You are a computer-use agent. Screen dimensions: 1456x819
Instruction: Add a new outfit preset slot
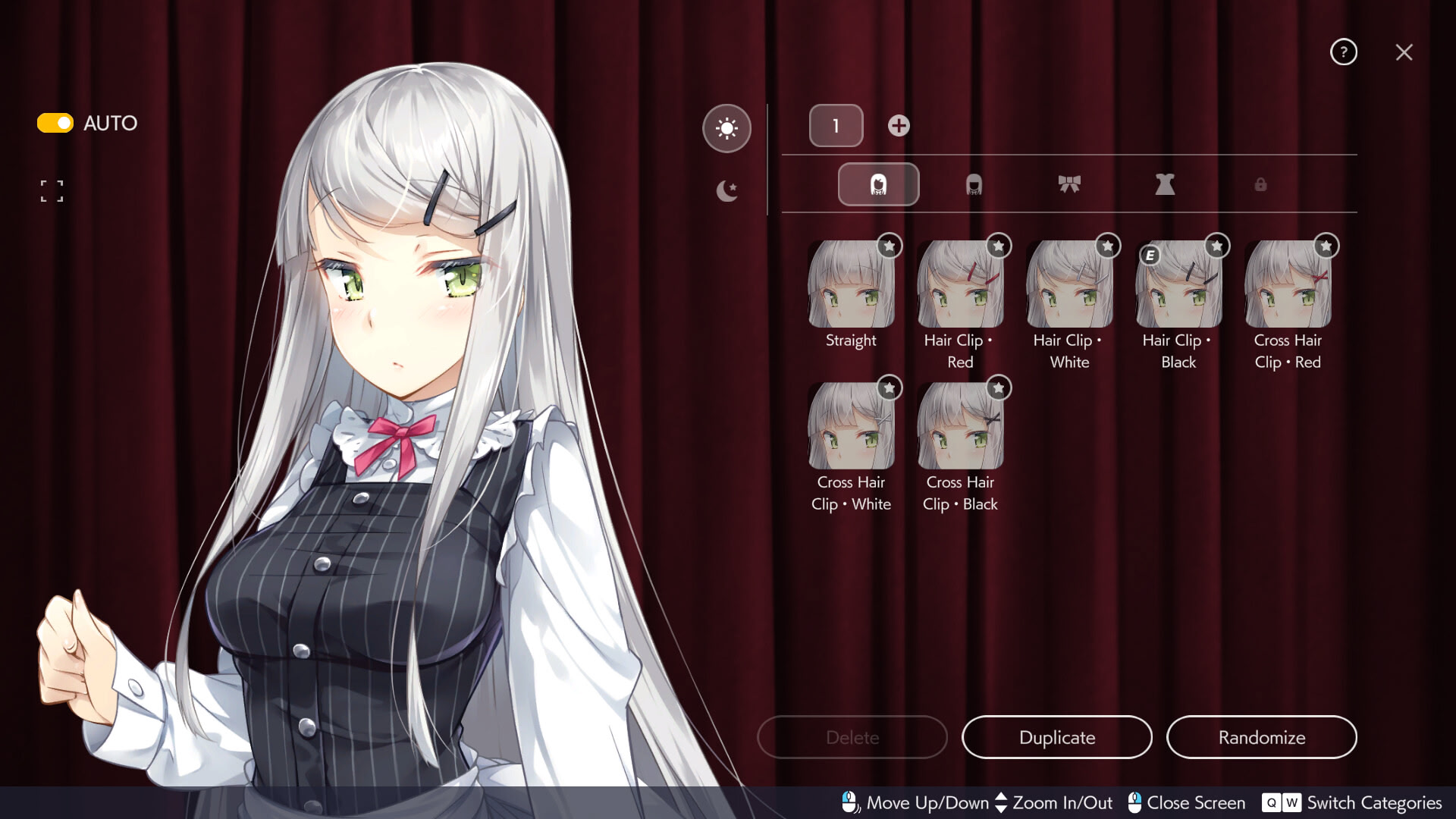pos(899,126)
